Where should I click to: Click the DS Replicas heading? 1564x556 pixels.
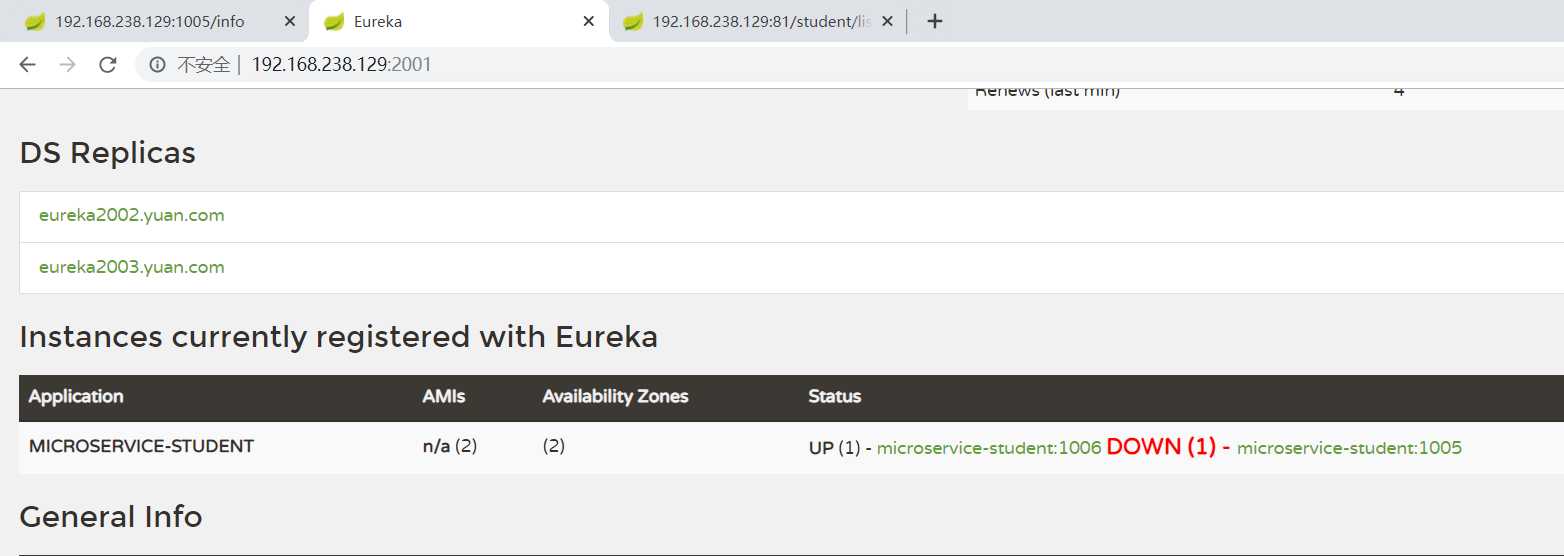(x=108, y=153)
